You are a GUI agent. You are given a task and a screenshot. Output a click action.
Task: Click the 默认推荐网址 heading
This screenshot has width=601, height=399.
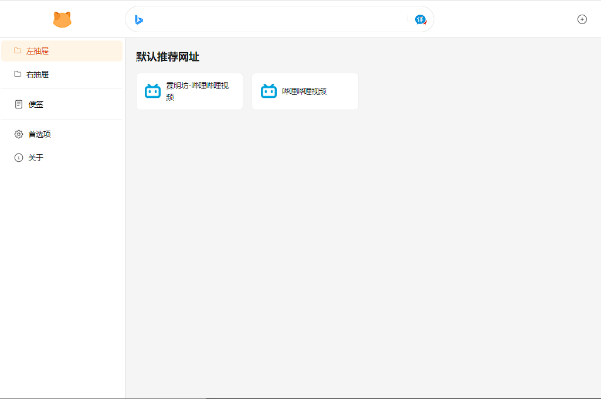pyautogui.click(x=167, y=57)
